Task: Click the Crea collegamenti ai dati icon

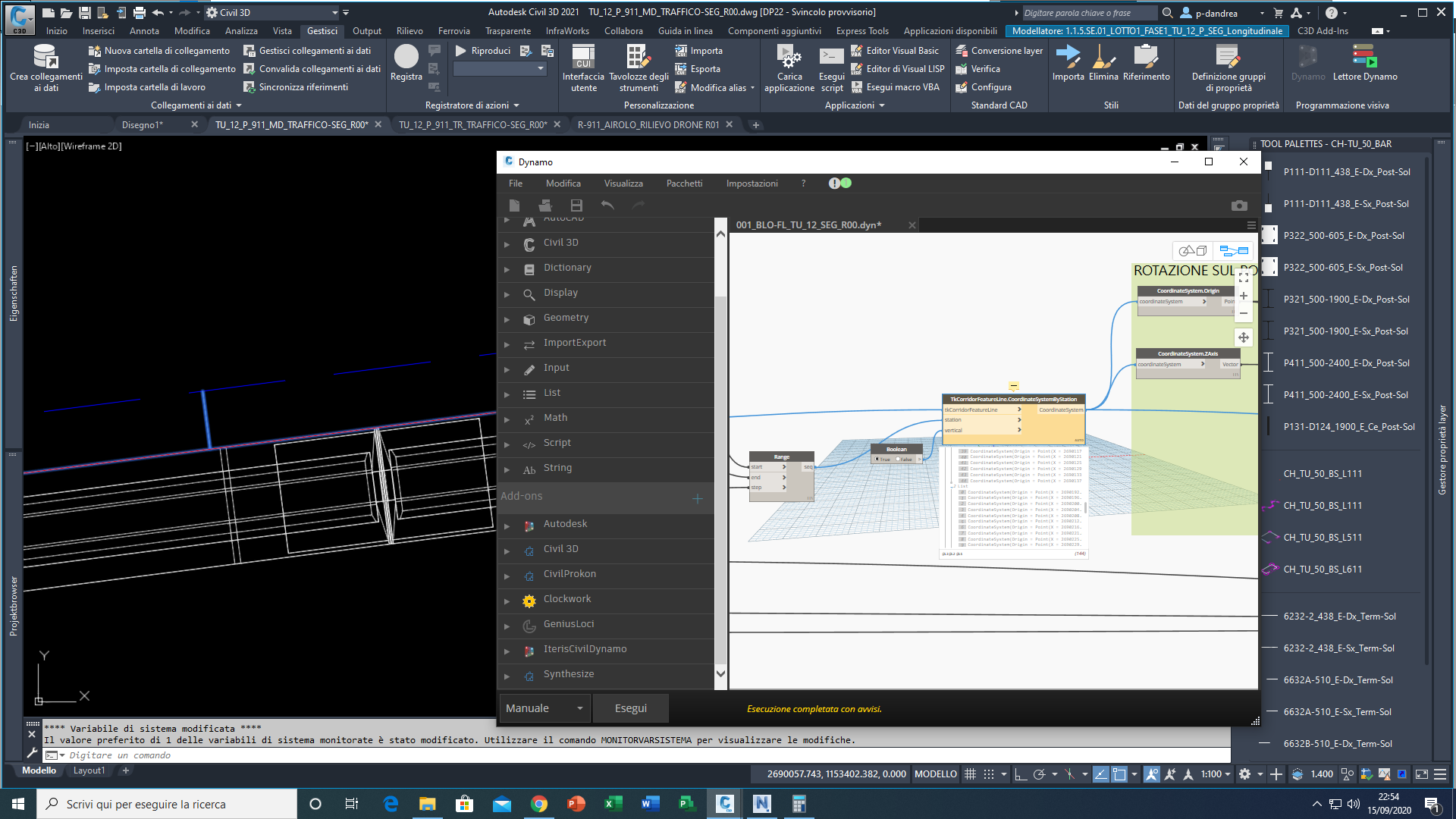Action: pos(45,57)
